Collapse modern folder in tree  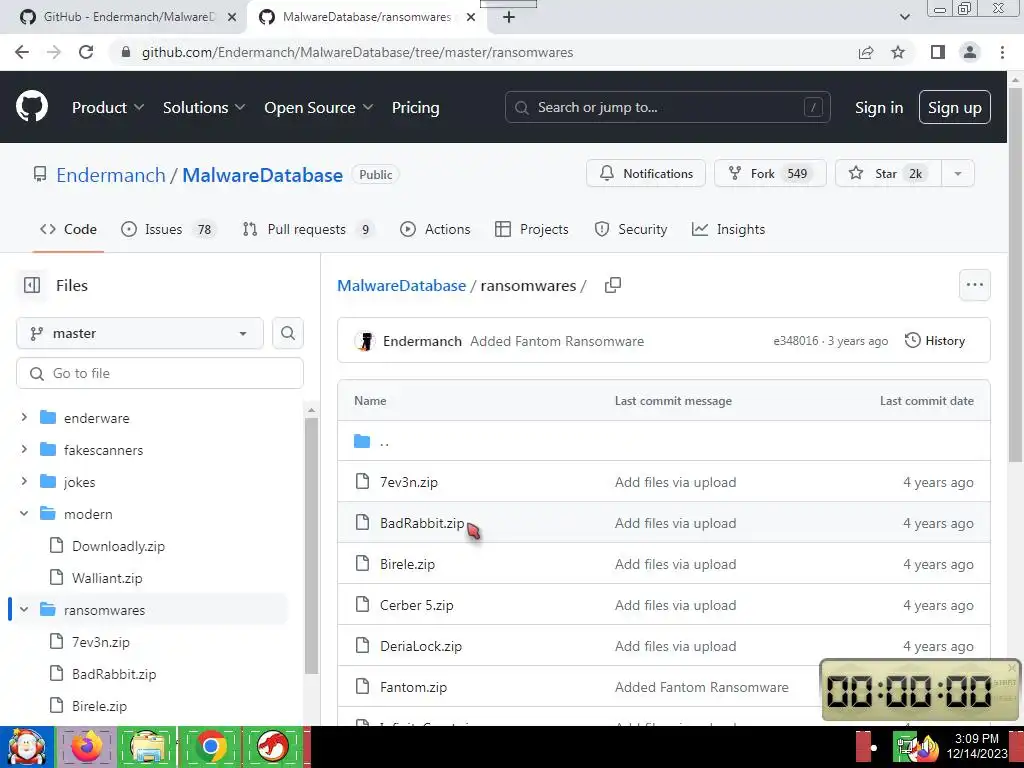[24, 513]
